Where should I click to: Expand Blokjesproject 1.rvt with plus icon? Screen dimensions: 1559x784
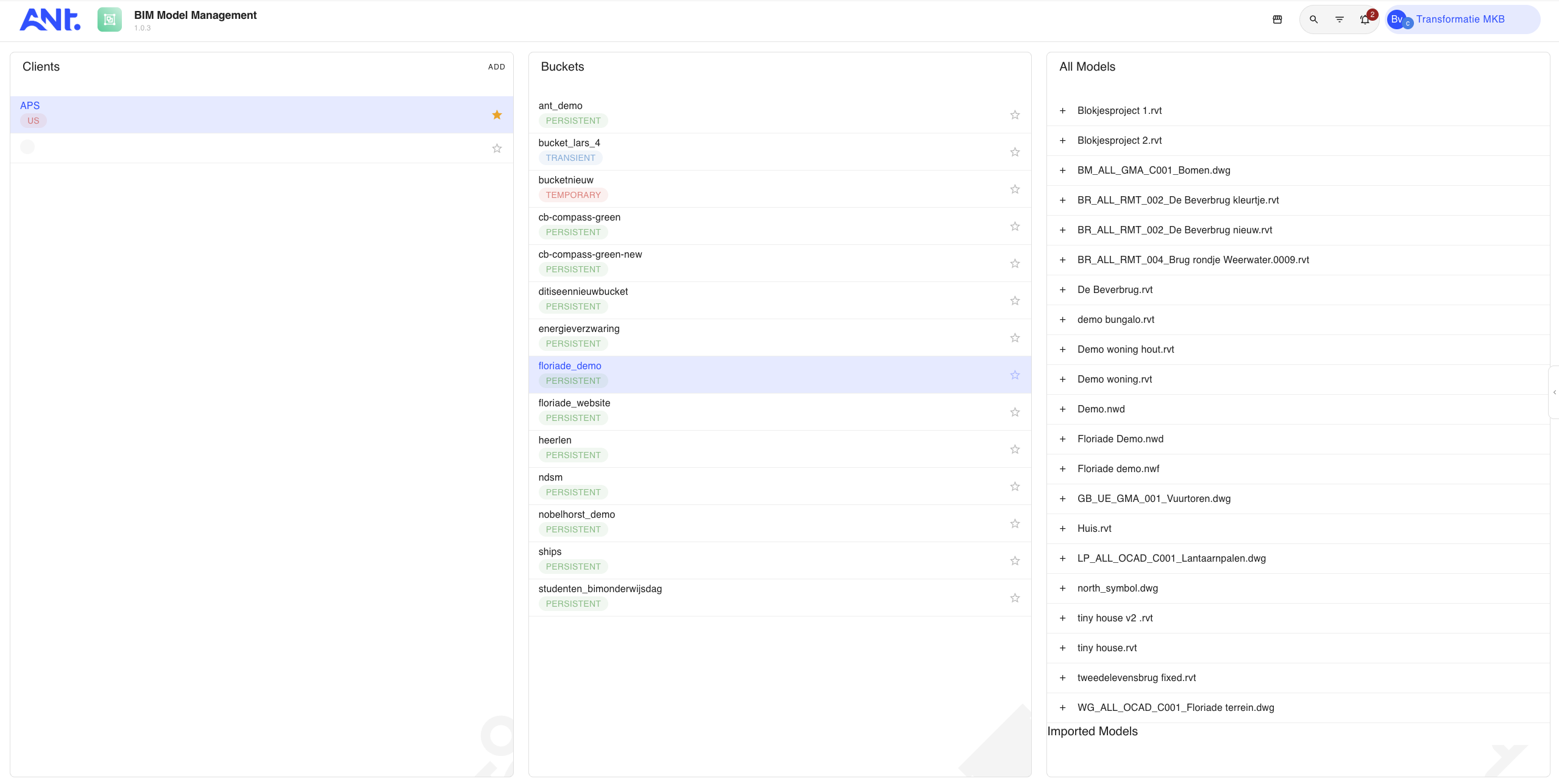coord(1063,110)
